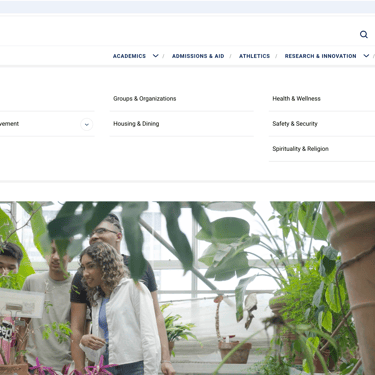Open the Housing & Dining link
375x375 pixels.
pos(136,124)
